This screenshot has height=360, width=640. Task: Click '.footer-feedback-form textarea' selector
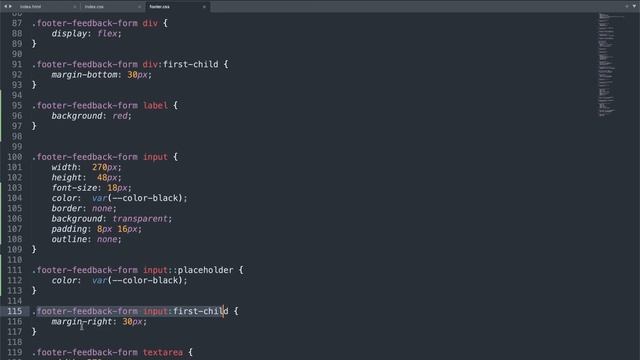tap(107, 352)
